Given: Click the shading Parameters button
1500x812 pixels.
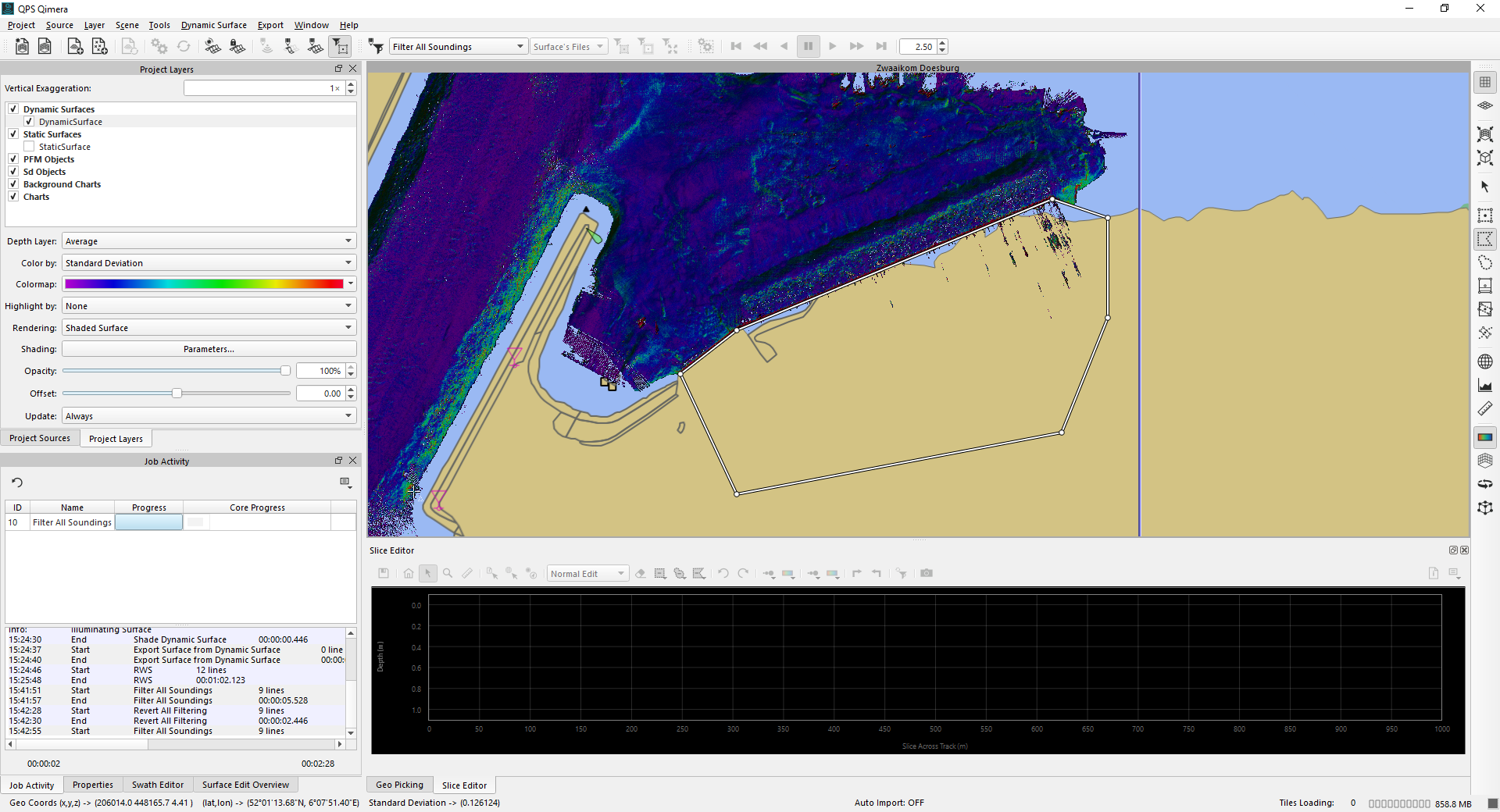Looking at the screenshot, I should pyautogui.click(x=209, y=349).
